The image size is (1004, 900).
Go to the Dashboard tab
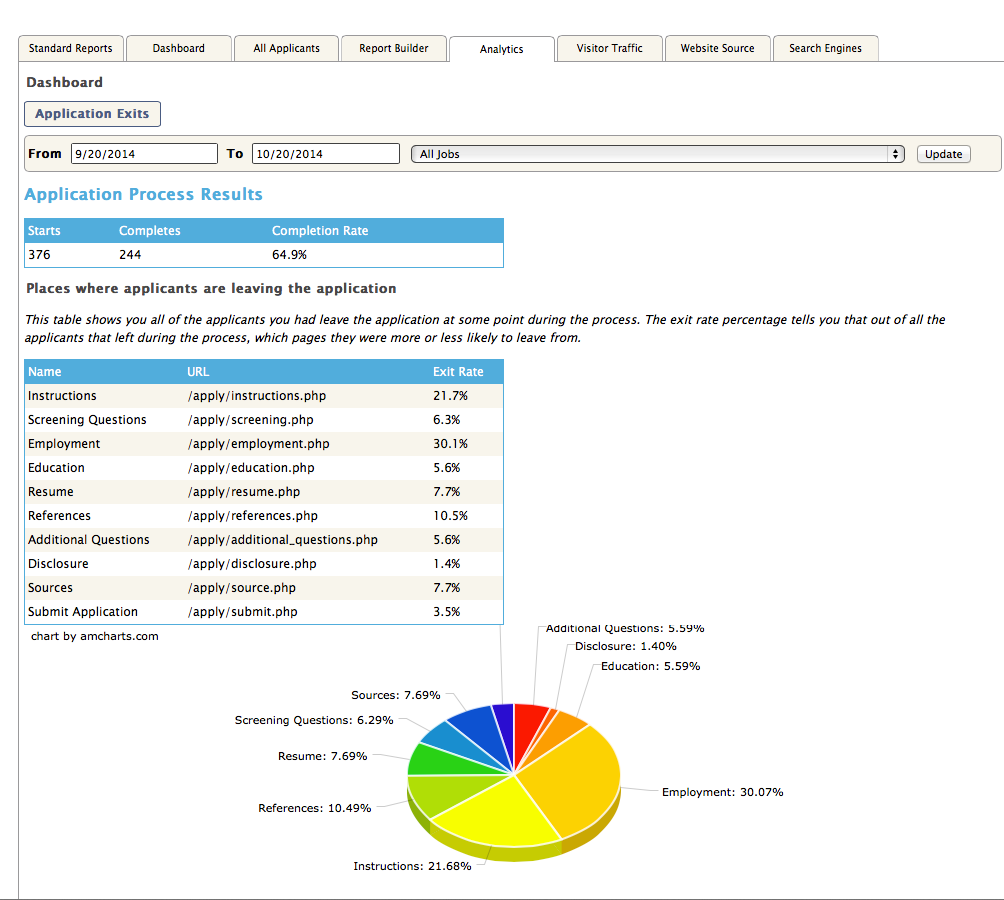tap(178, 48)
